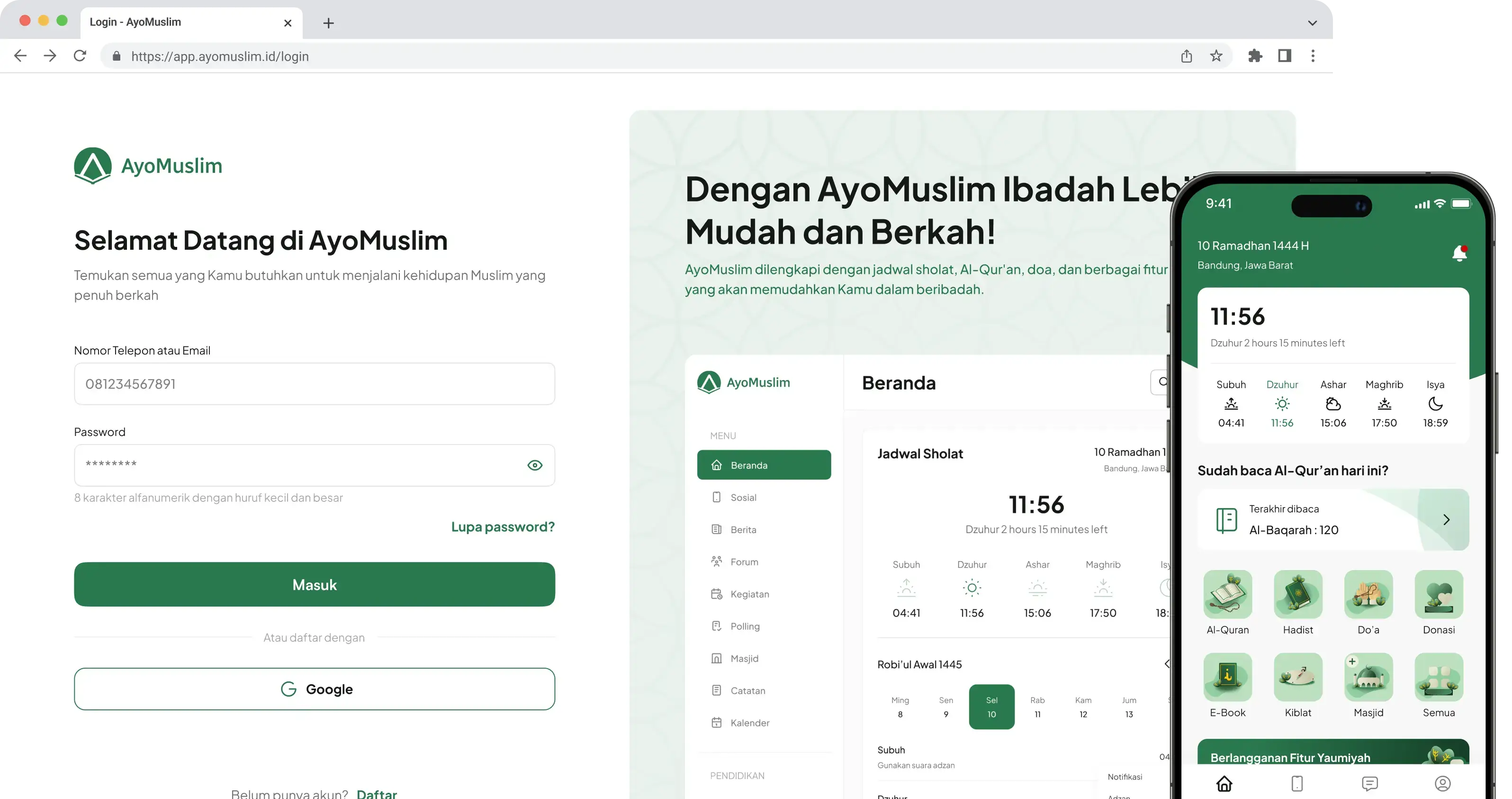
Task: Open browser extensions puzzle icon
Action: 1255,56
